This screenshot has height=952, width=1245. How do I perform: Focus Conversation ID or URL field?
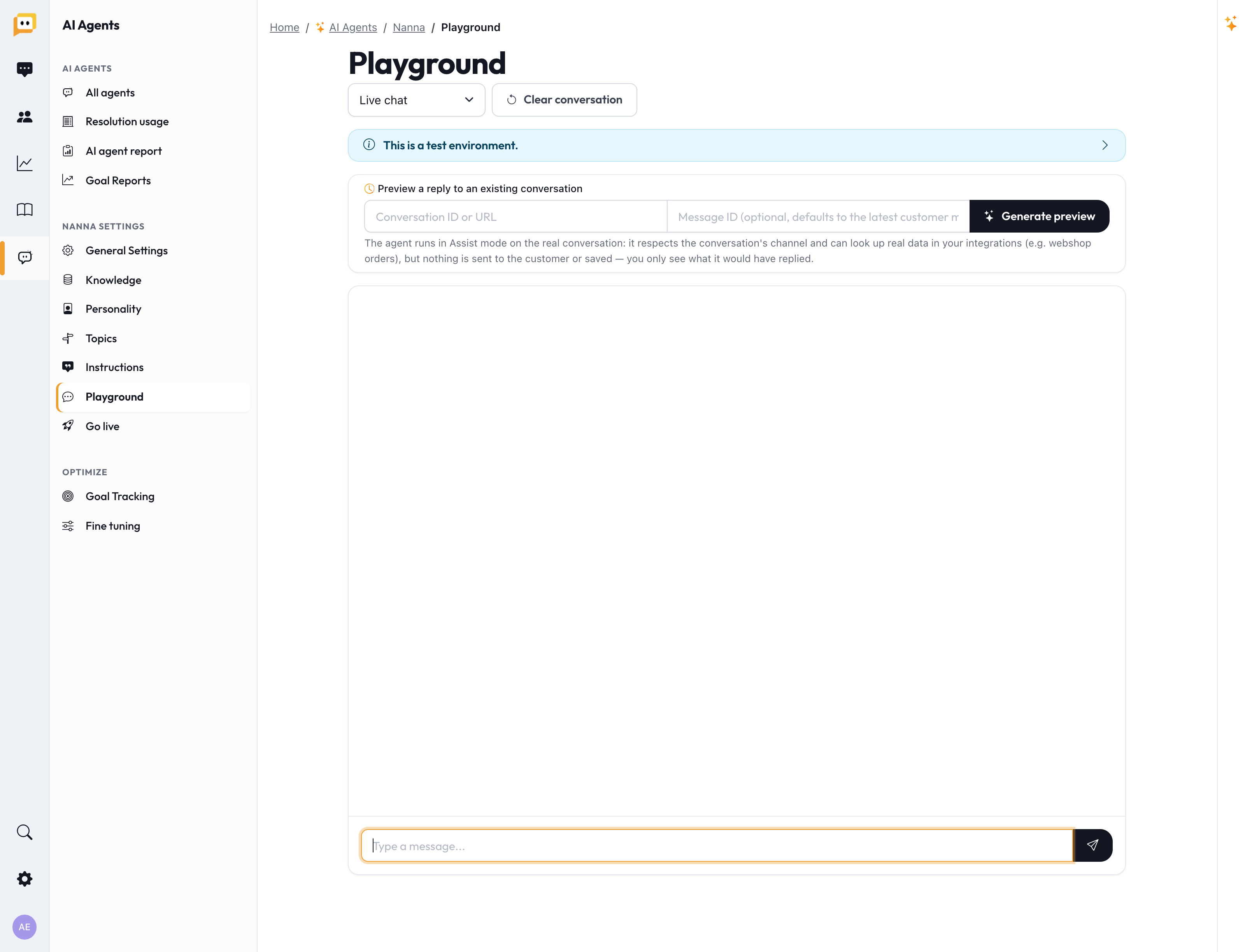[516, 217]
